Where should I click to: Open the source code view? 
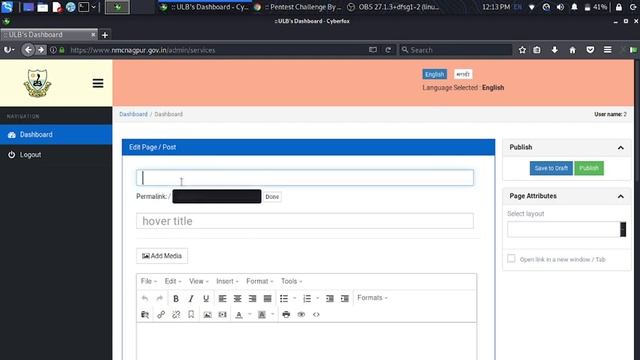(x=316, y=314)
